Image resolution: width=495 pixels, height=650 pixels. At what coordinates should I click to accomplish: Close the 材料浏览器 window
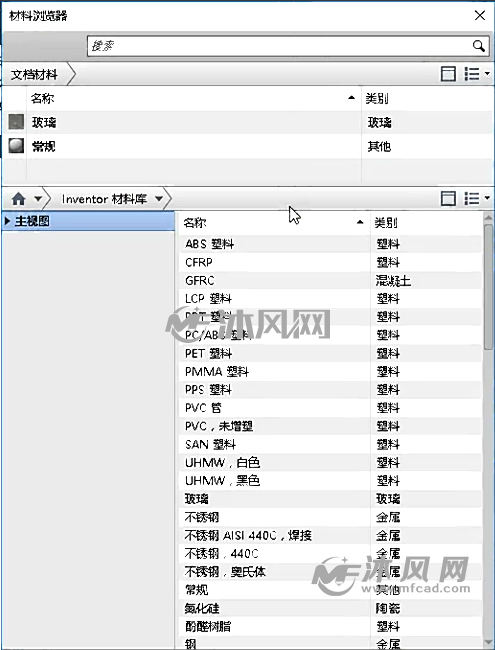point(480,15)
